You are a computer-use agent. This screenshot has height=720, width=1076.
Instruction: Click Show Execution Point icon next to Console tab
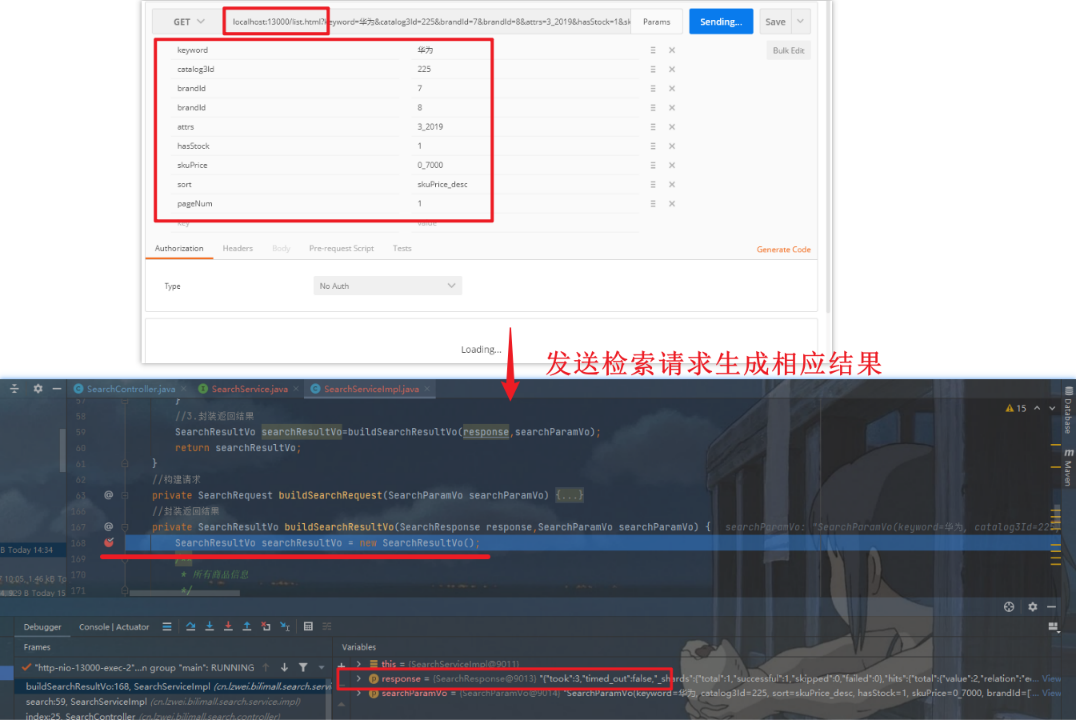coord(167,626)
